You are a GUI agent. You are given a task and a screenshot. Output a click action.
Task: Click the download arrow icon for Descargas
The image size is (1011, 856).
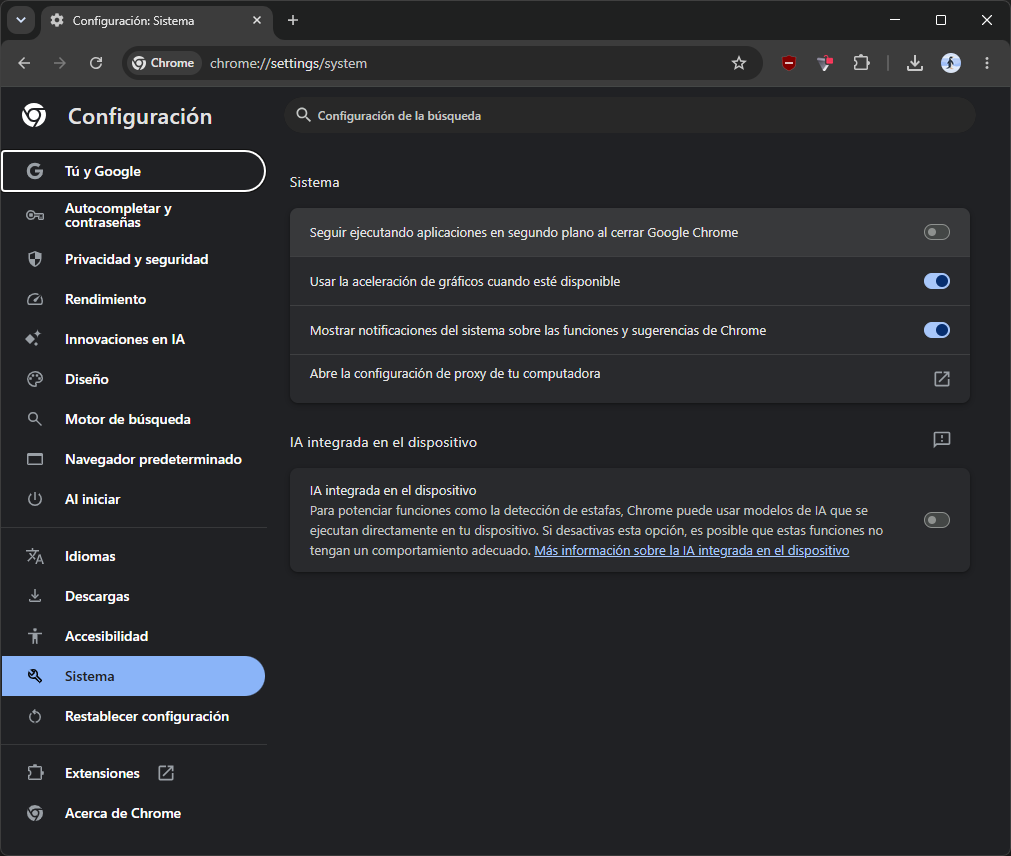pos(35,596)
